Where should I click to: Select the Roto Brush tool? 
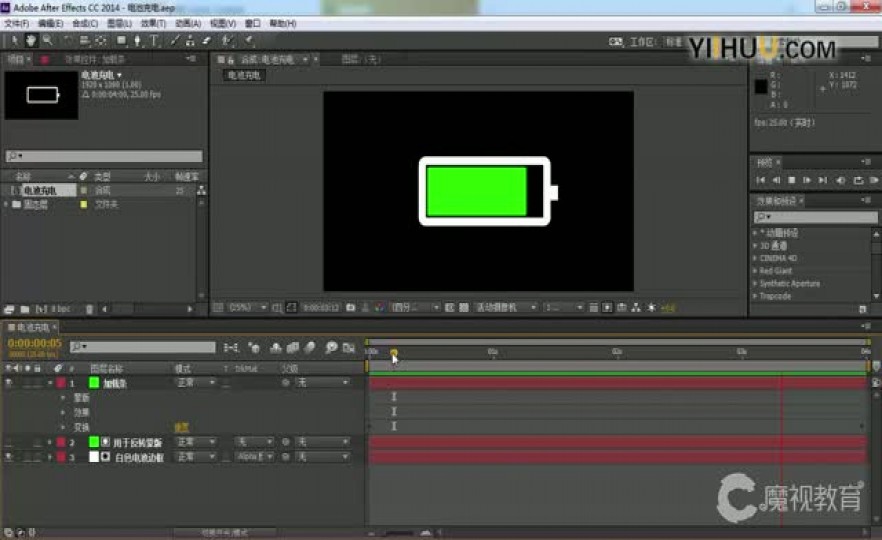click(x=227, y=40)
